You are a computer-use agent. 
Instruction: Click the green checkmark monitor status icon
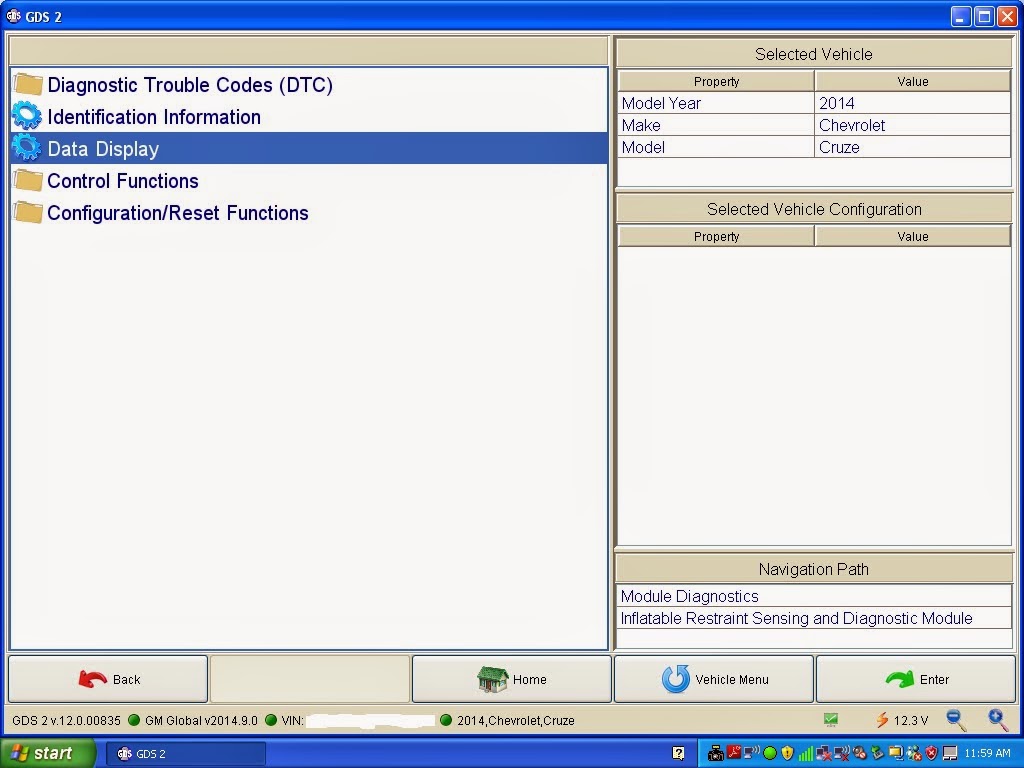831,720
